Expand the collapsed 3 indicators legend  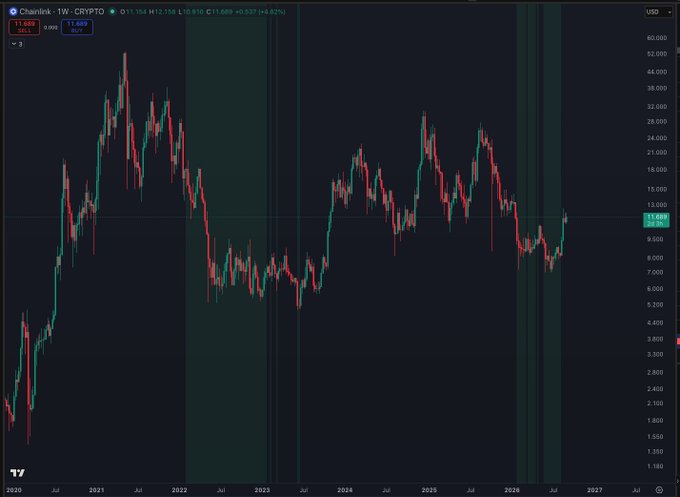(x=17, y=44)
